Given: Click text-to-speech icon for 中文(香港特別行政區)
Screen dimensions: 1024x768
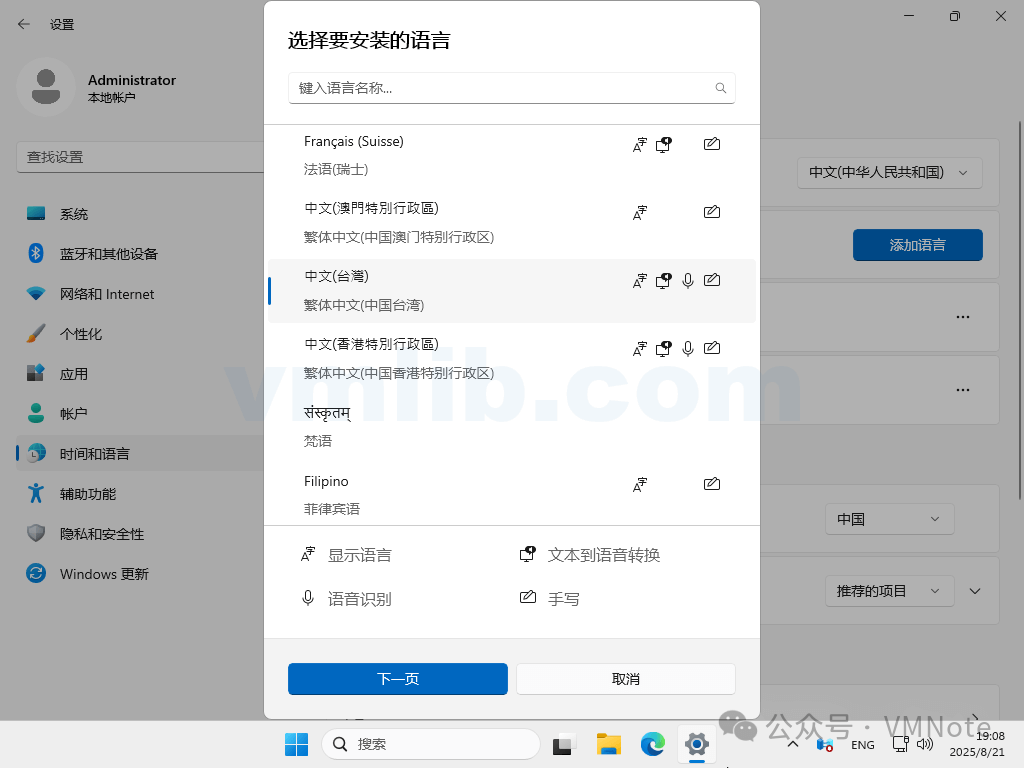Looking at the screenshot, I should 663,349.
